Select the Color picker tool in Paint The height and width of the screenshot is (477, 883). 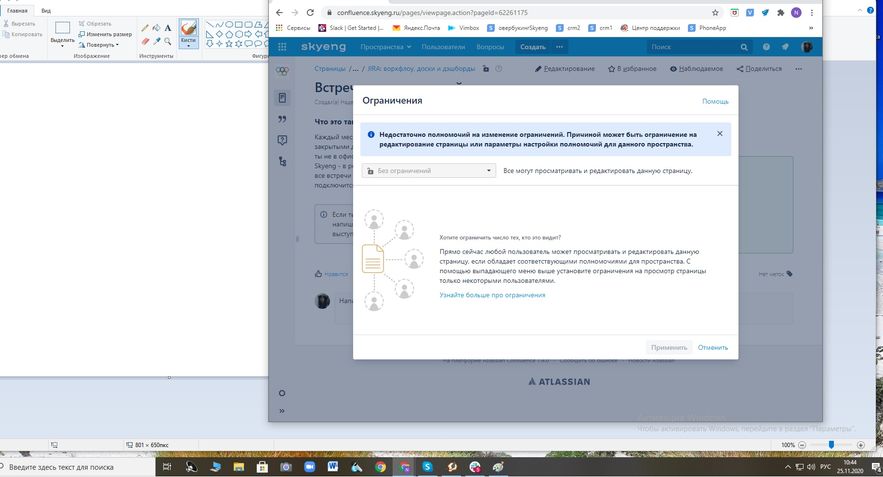[x=157, y=41]
